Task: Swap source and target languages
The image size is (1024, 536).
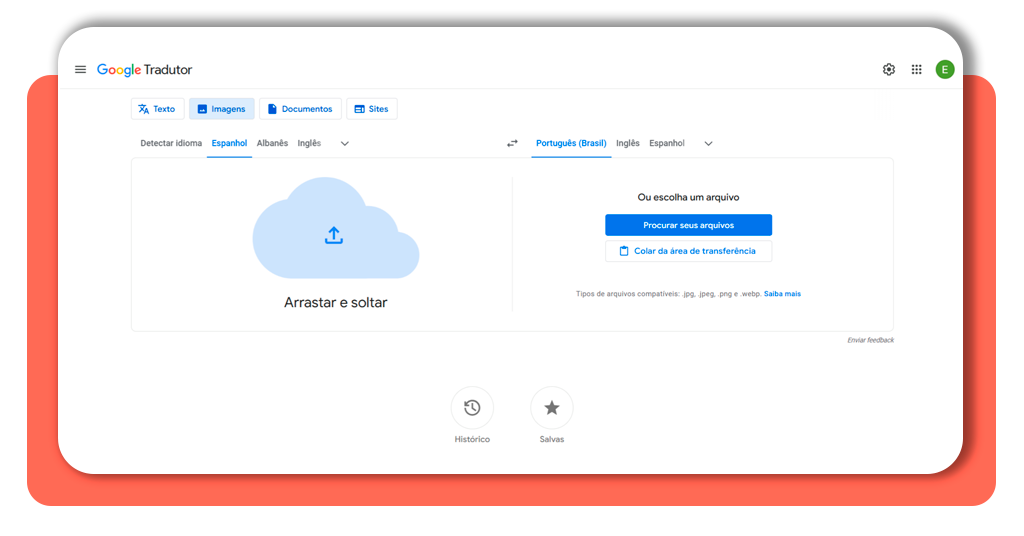Action: pos(513,143)
